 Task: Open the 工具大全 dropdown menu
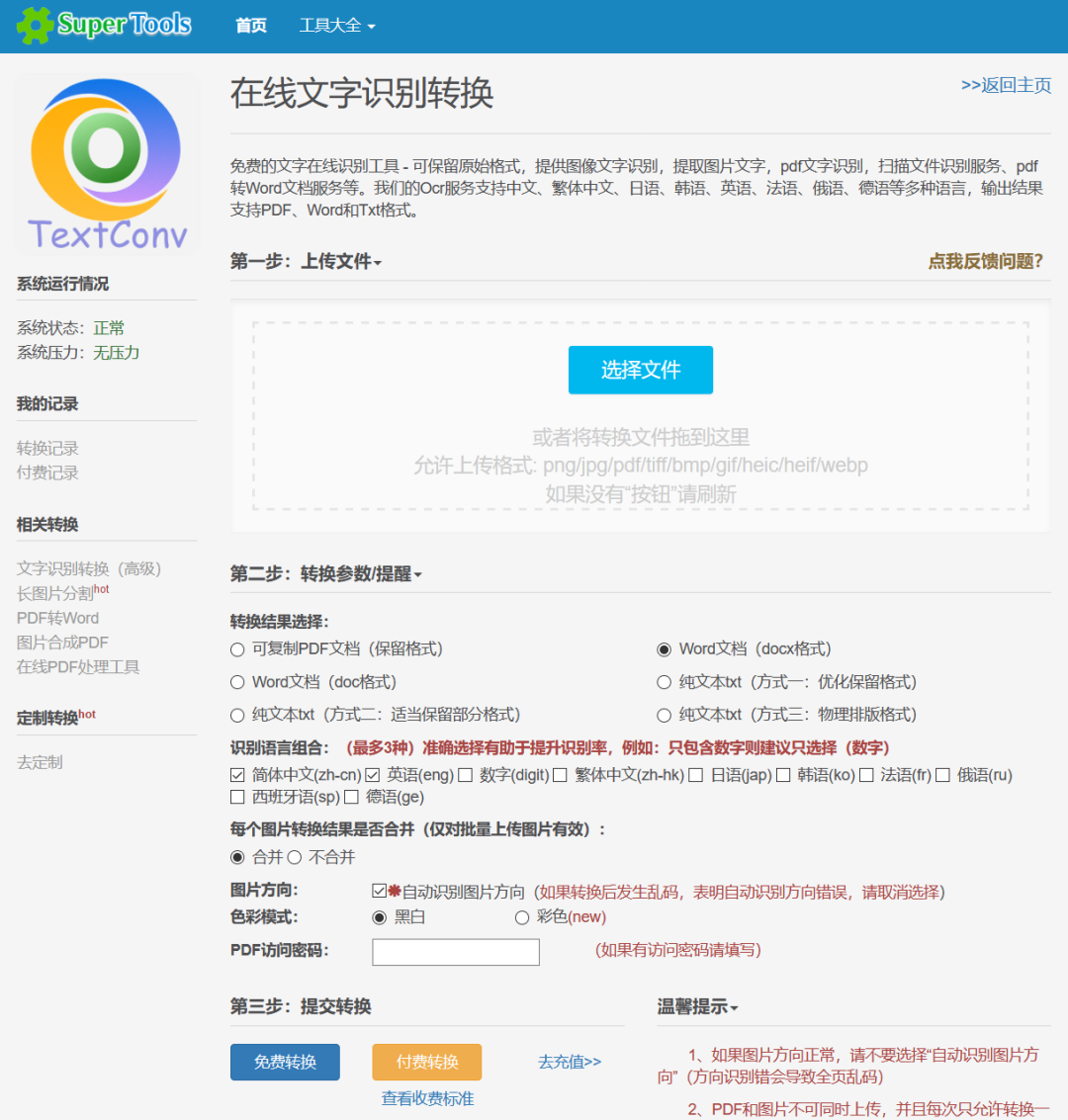click(337, 26)
